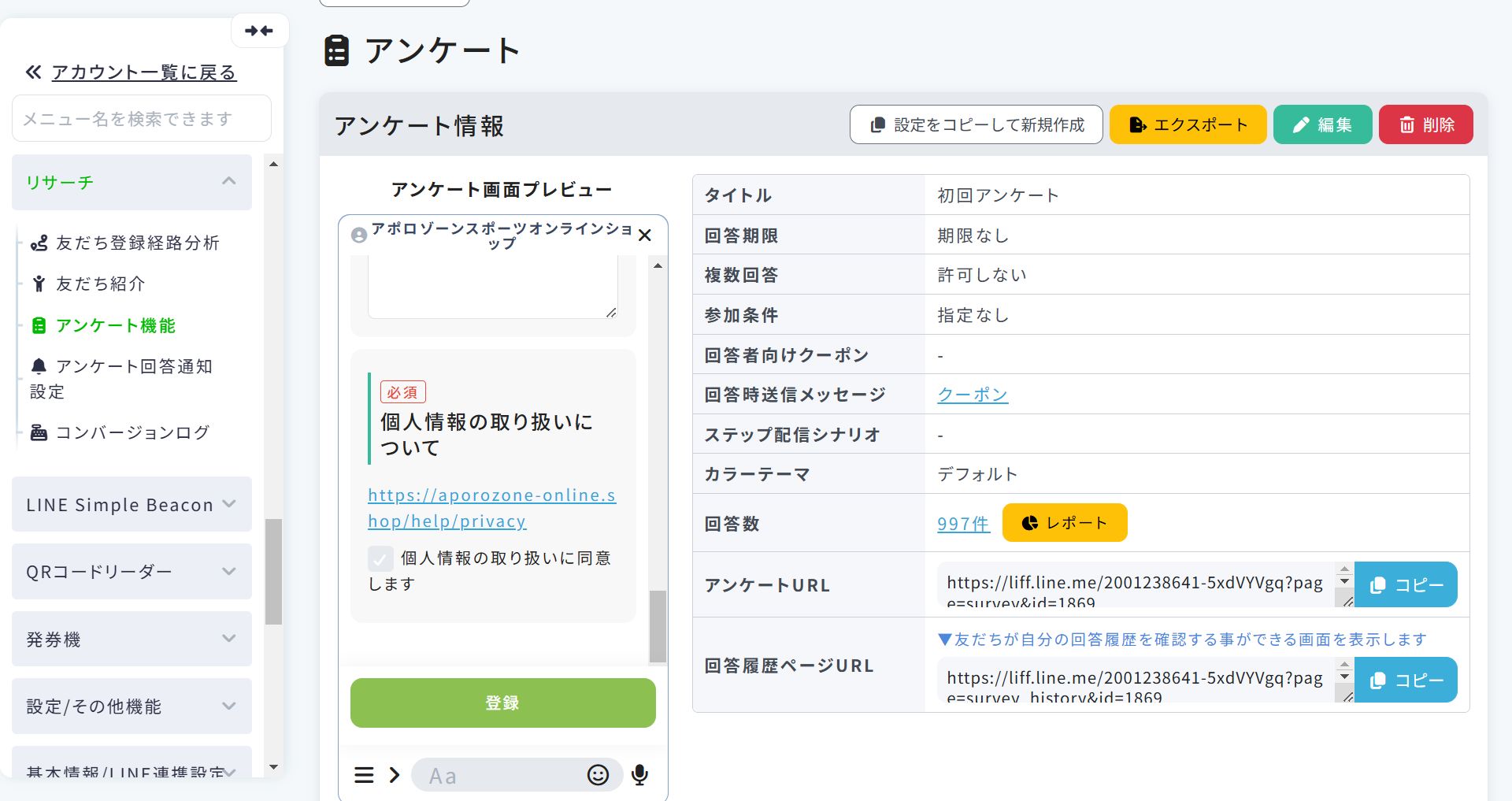Open the 997件 responses link
1512x801 pixels.
[963, 524]
